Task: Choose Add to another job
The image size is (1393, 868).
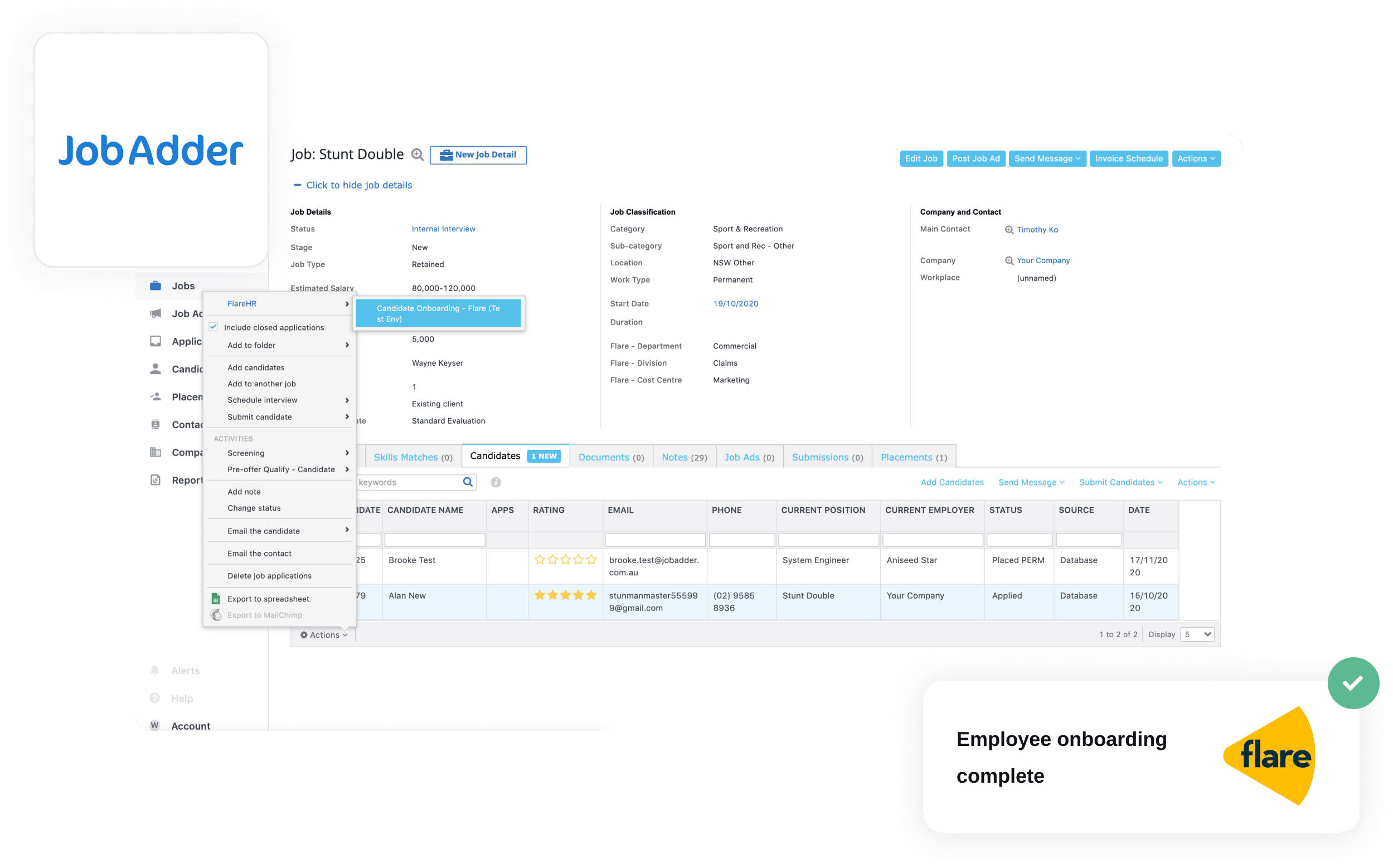Action: click(262, 384)
